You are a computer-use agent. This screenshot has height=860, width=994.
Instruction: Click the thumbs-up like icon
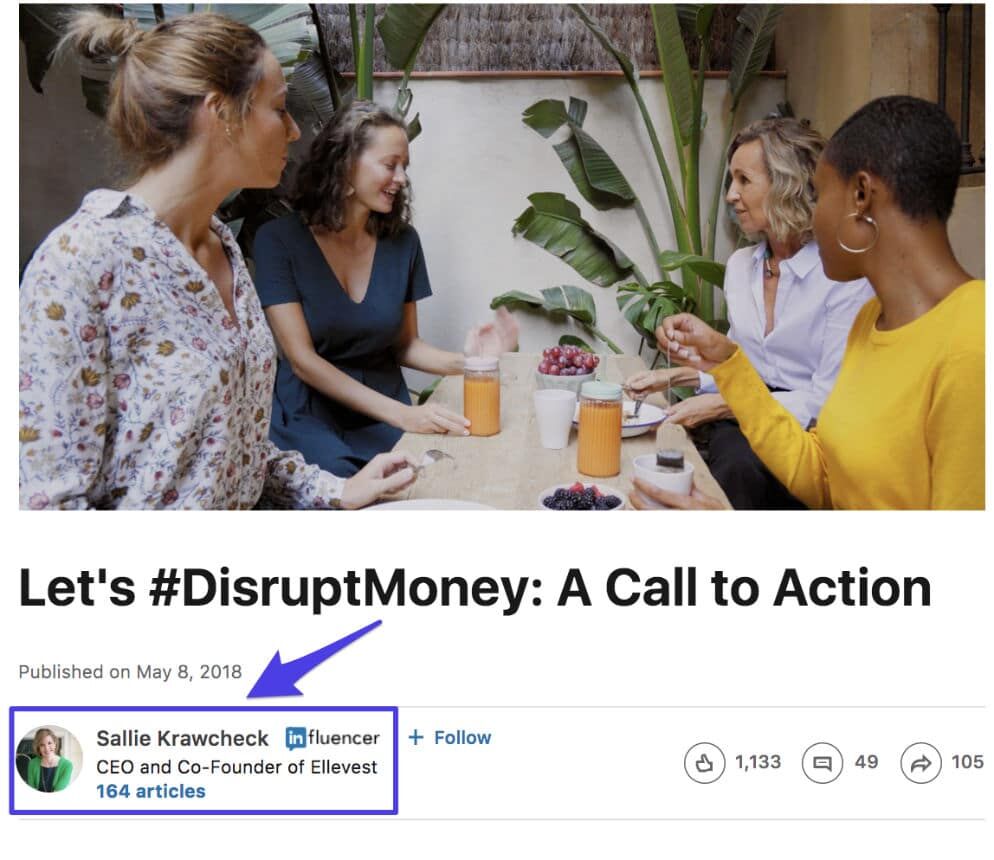click(x=704, y=763)
